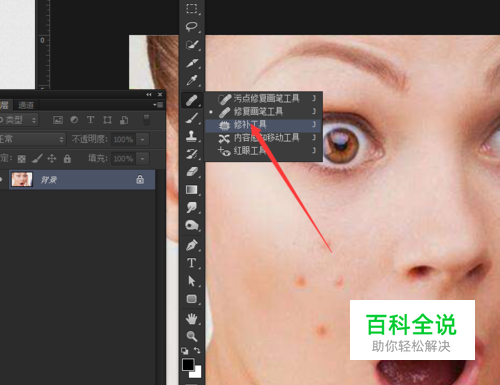
Task: Select the Smudge tool
Action: 192,208
